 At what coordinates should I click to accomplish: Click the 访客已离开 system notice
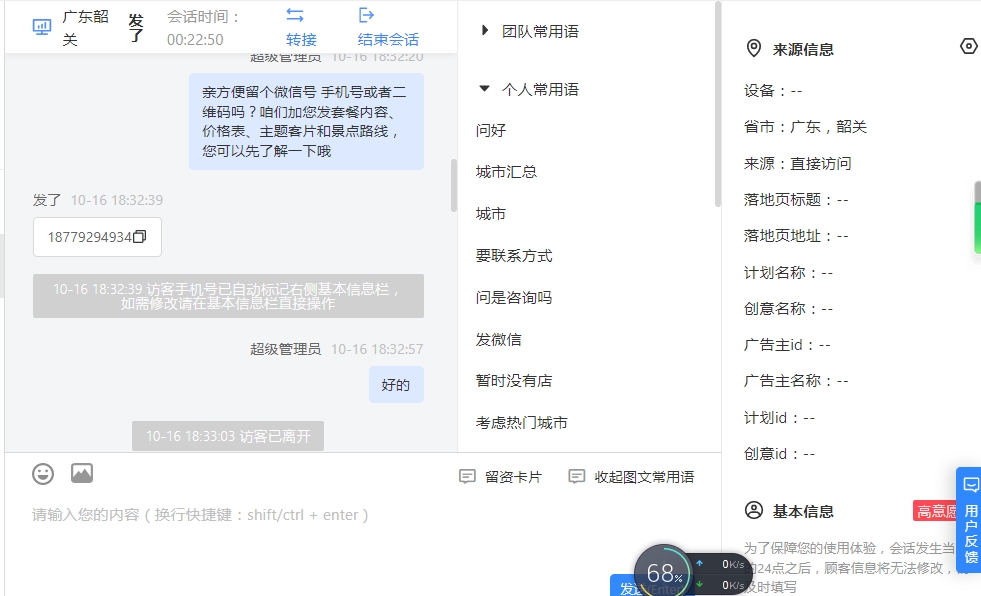(228, 436)
